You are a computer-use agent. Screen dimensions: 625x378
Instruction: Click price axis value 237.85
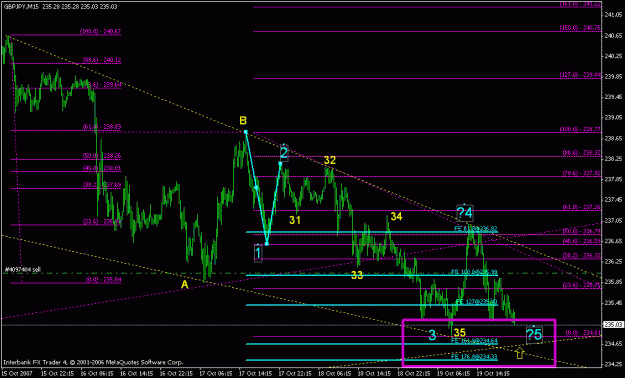[612, 179]
